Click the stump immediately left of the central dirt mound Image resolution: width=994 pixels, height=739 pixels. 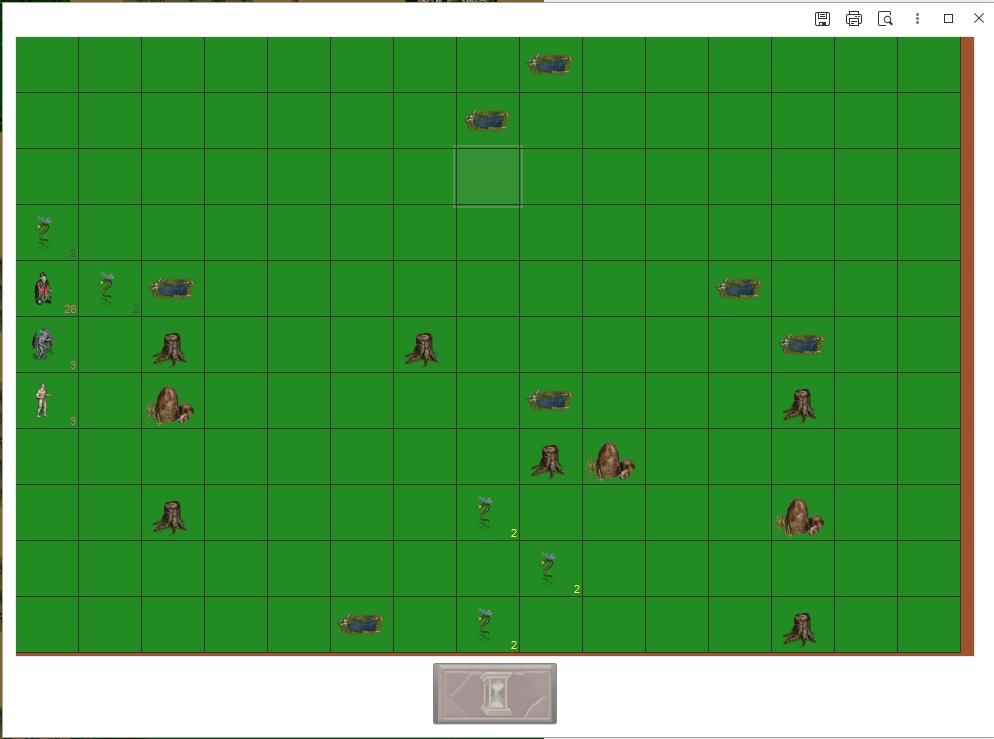[x=548, y=461]
